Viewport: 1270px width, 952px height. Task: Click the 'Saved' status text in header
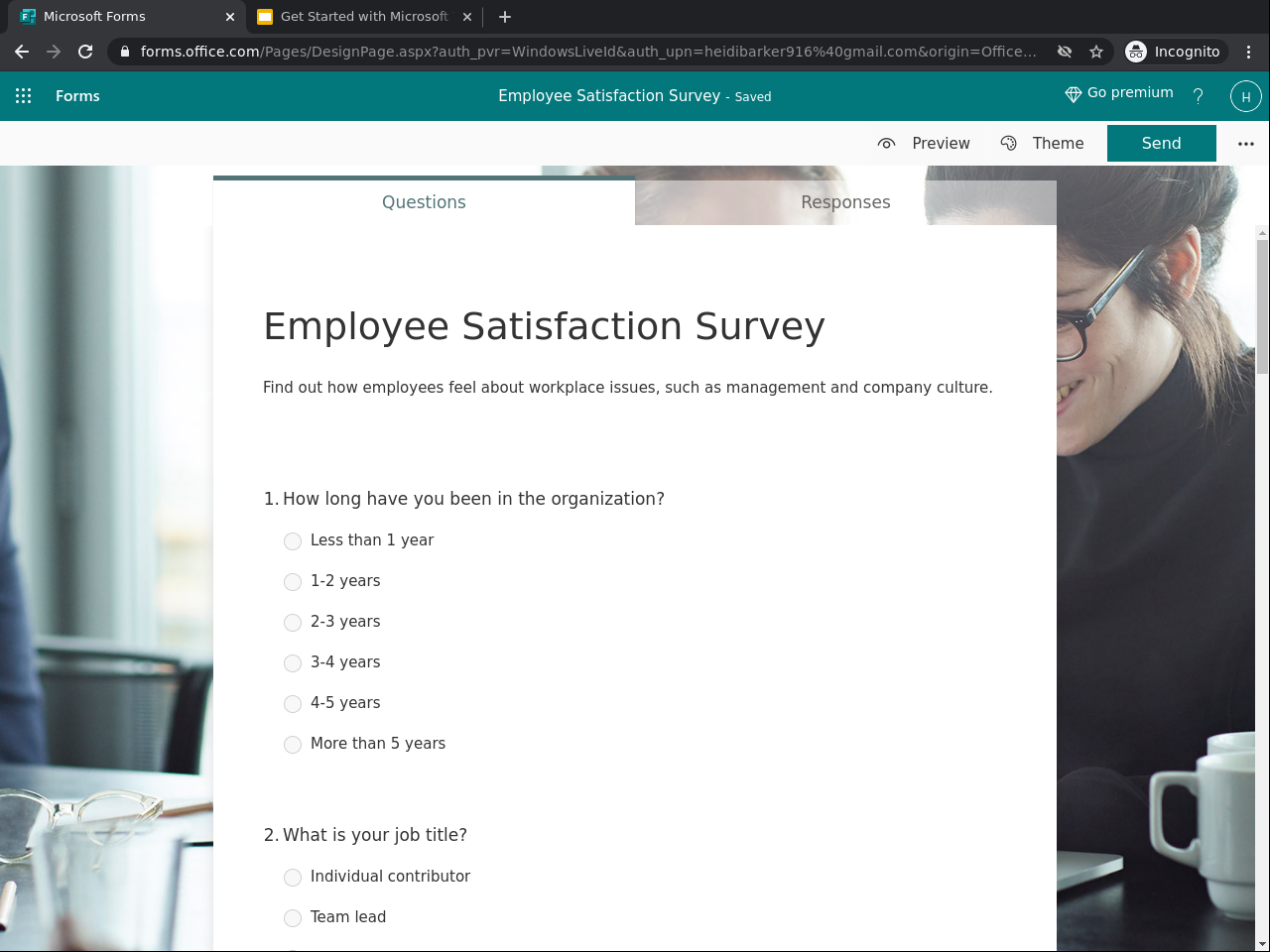[x=753, y=97]
